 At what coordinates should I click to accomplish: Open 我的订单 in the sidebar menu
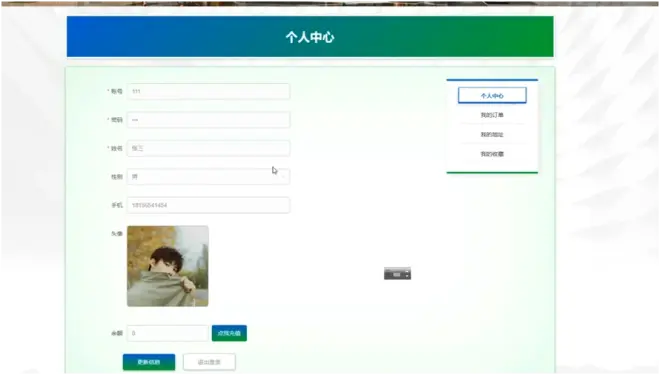pyautogui.click(x=492, y=115)
